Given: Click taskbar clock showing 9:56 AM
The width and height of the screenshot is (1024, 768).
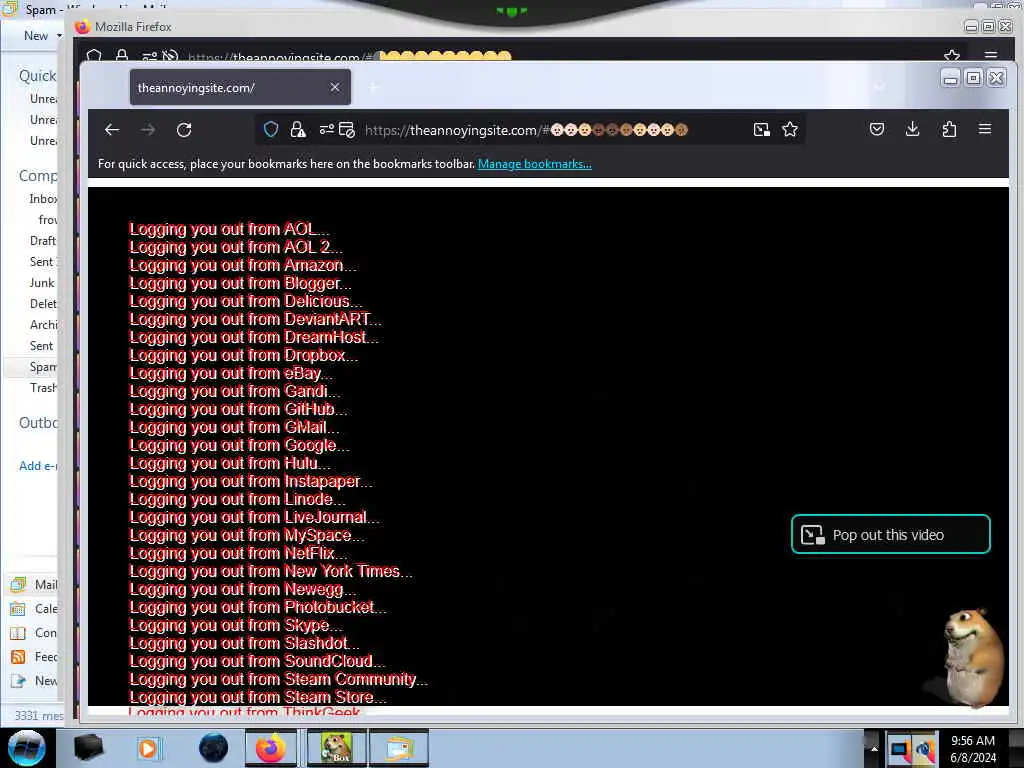Looking at the screenshot, I should (x=974, y=748).
